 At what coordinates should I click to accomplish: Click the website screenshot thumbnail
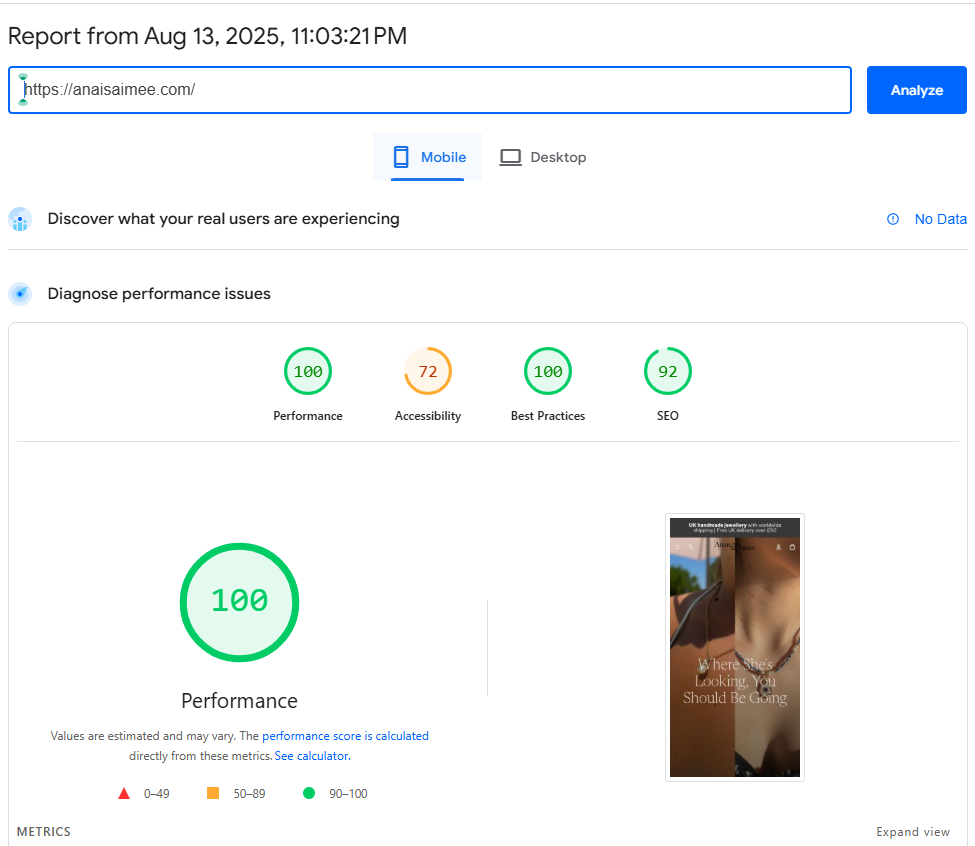(x=735, y=647)
